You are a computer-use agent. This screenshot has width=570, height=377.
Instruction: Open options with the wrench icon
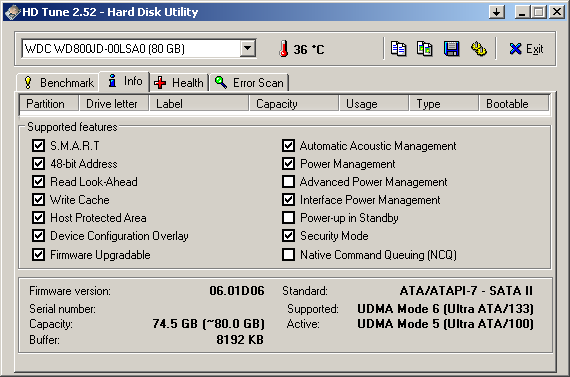tap(479, 49)
